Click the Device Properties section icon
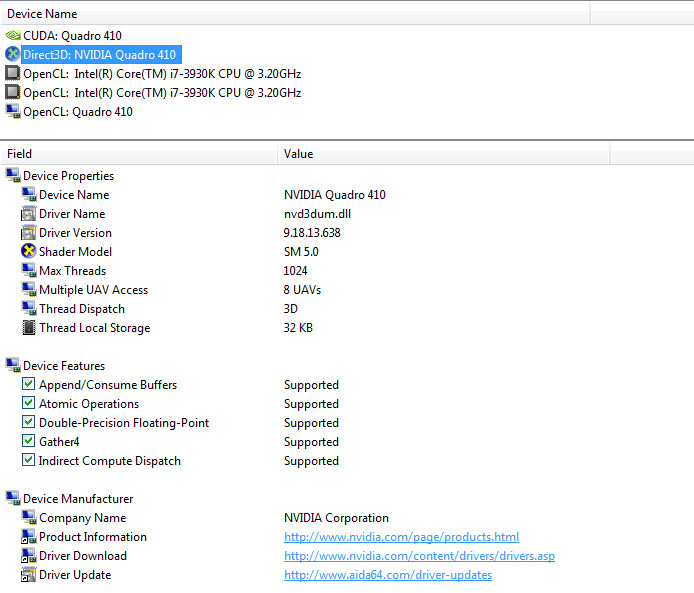This screenshot has height=593, width=694. click(13, 175)
